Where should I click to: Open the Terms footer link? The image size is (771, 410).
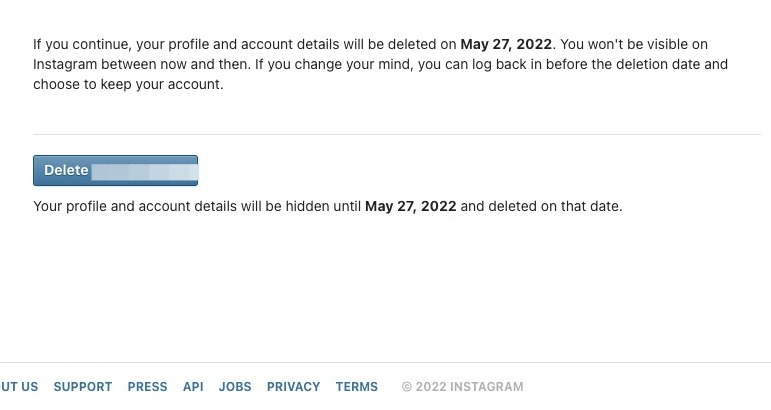point(357,387)
